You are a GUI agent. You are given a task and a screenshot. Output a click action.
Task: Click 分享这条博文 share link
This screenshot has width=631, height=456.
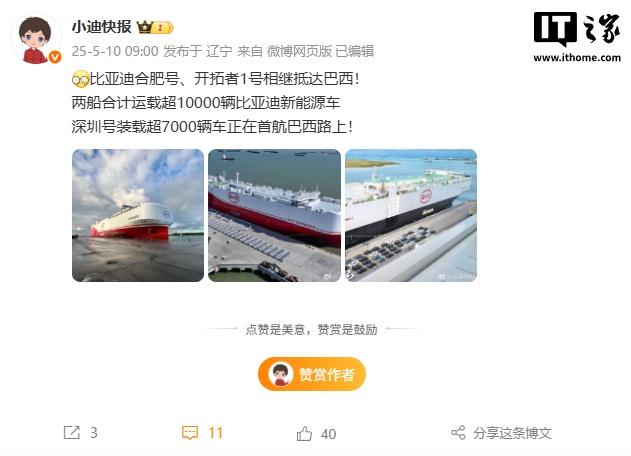click(x=512, y=433)
